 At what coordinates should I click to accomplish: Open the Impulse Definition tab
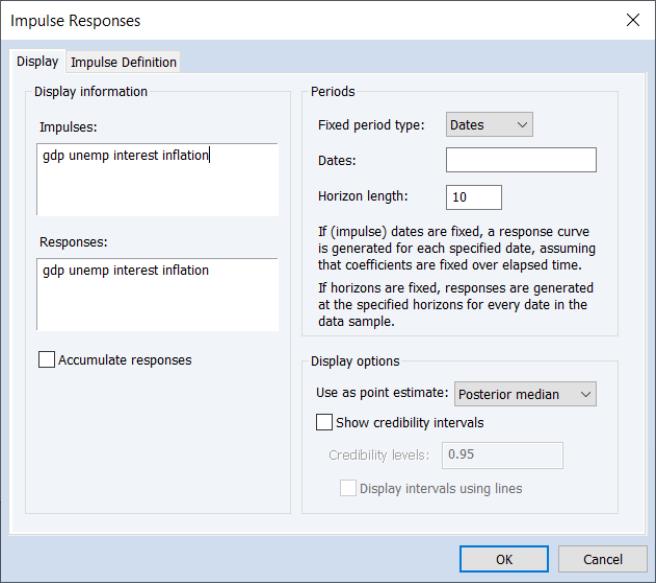point(123,62)
